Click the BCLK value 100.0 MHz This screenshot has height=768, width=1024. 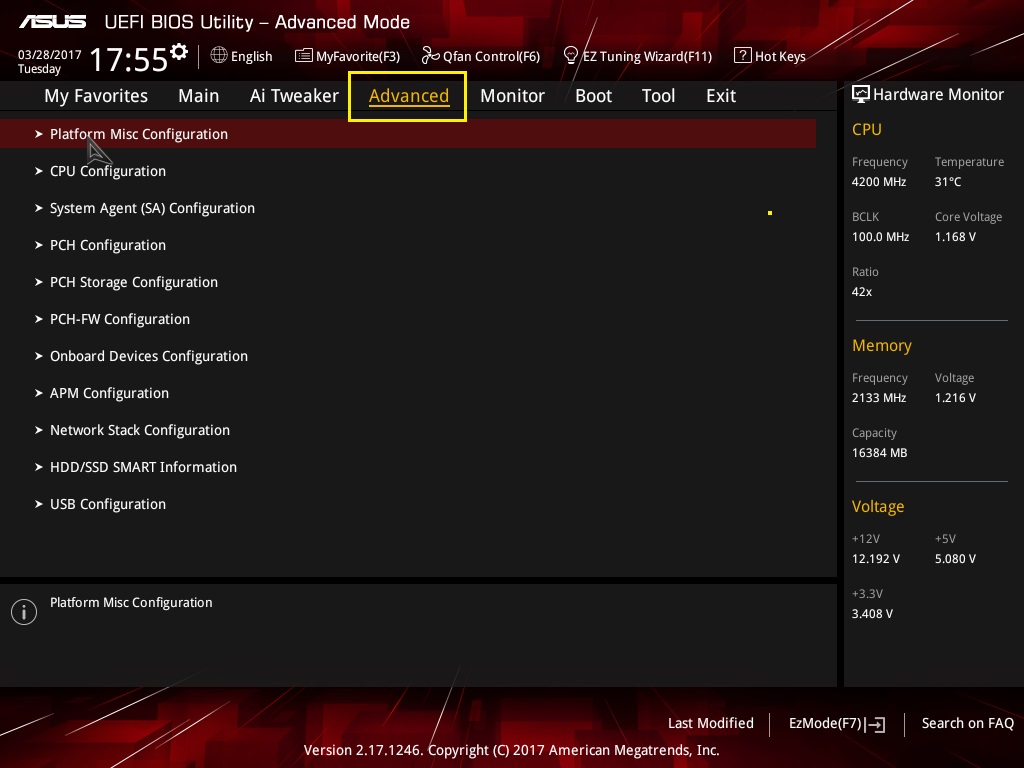pos(880,236)
